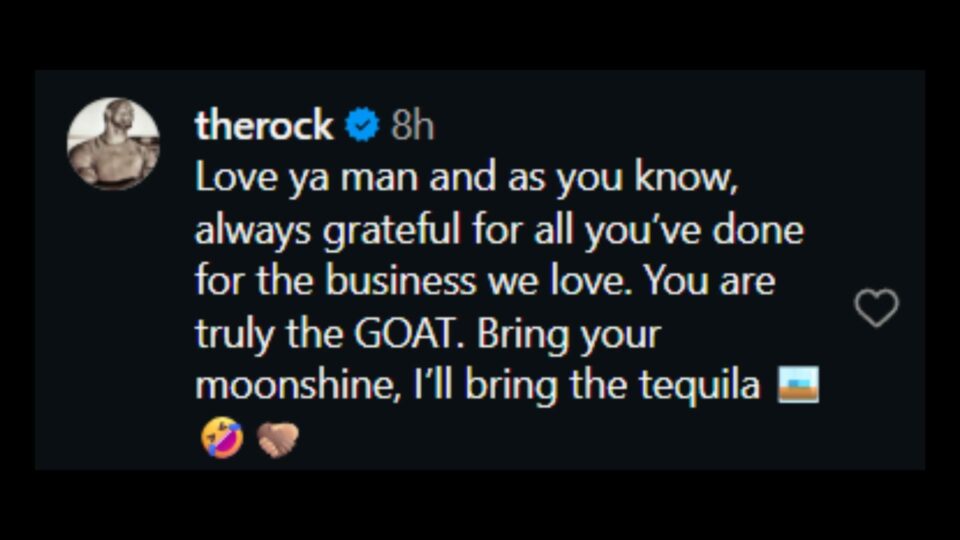This screenshot has width=960, height=540.
Task: Click the handshake emoji
Action: pyautogui.click(x=277, y=438)
